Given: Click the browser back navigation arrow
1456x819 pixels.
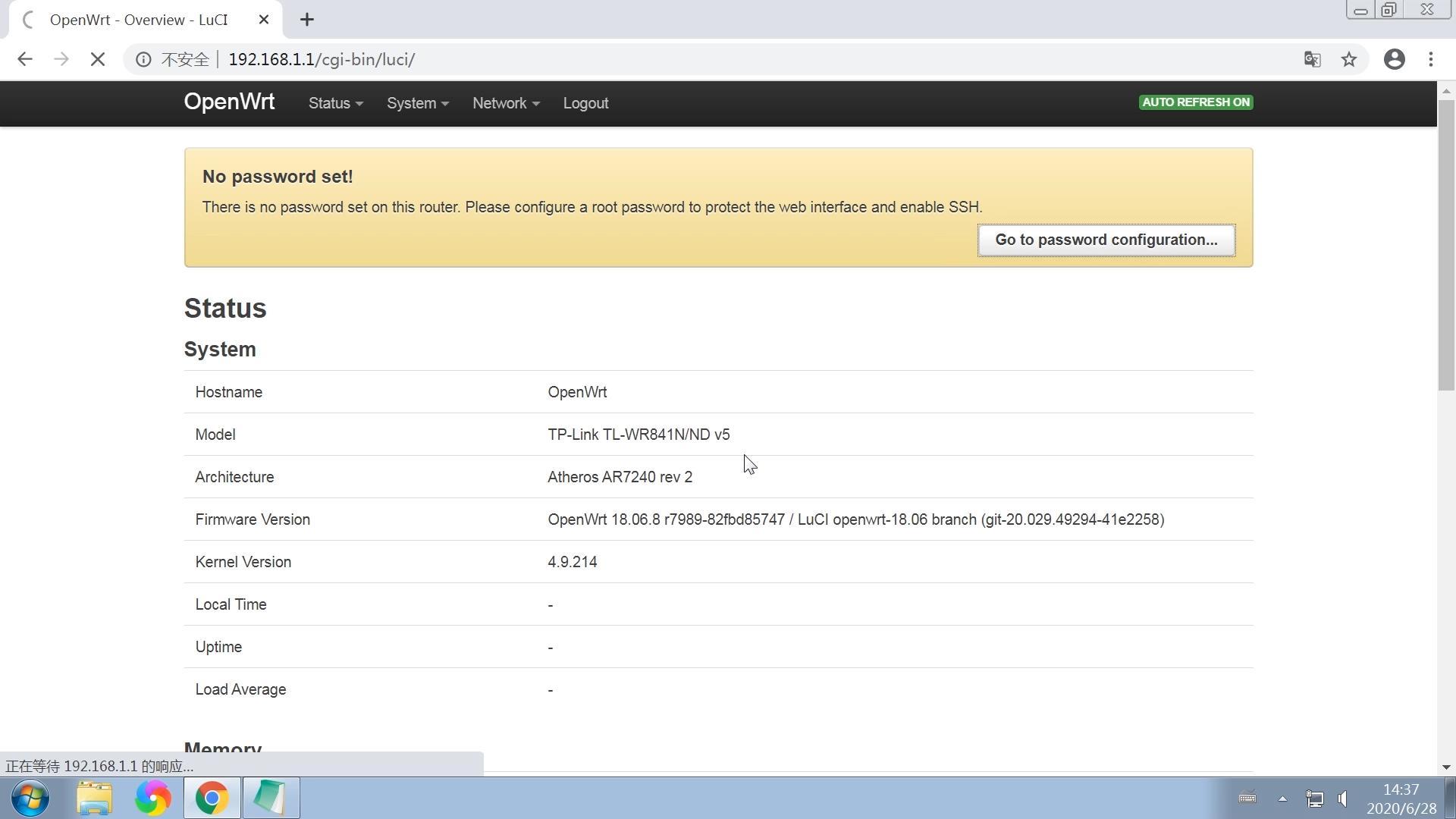Looking at the screenshot, I should point(24,59).
